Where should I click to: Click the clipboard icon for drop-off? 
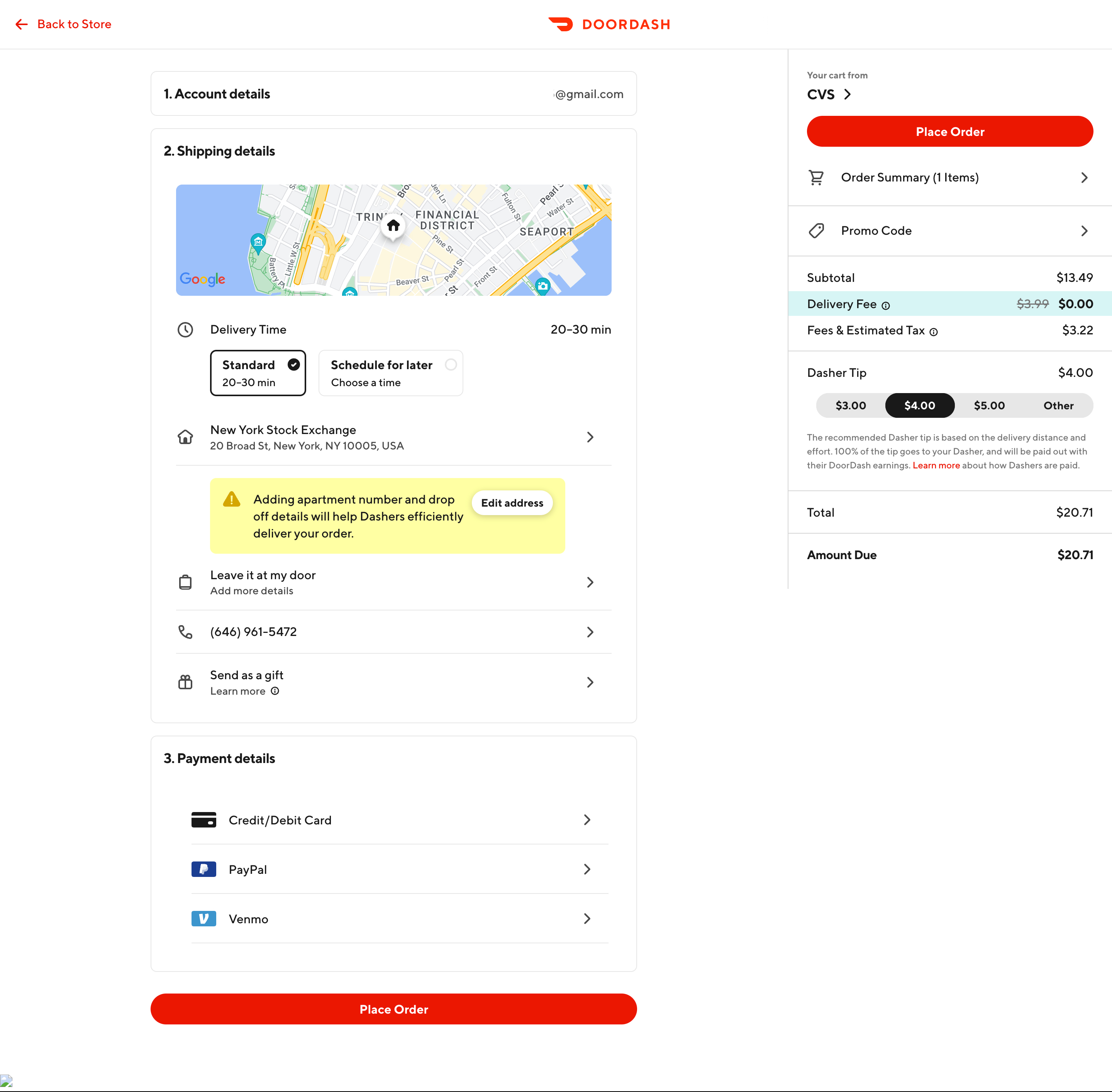pos(185,582)
